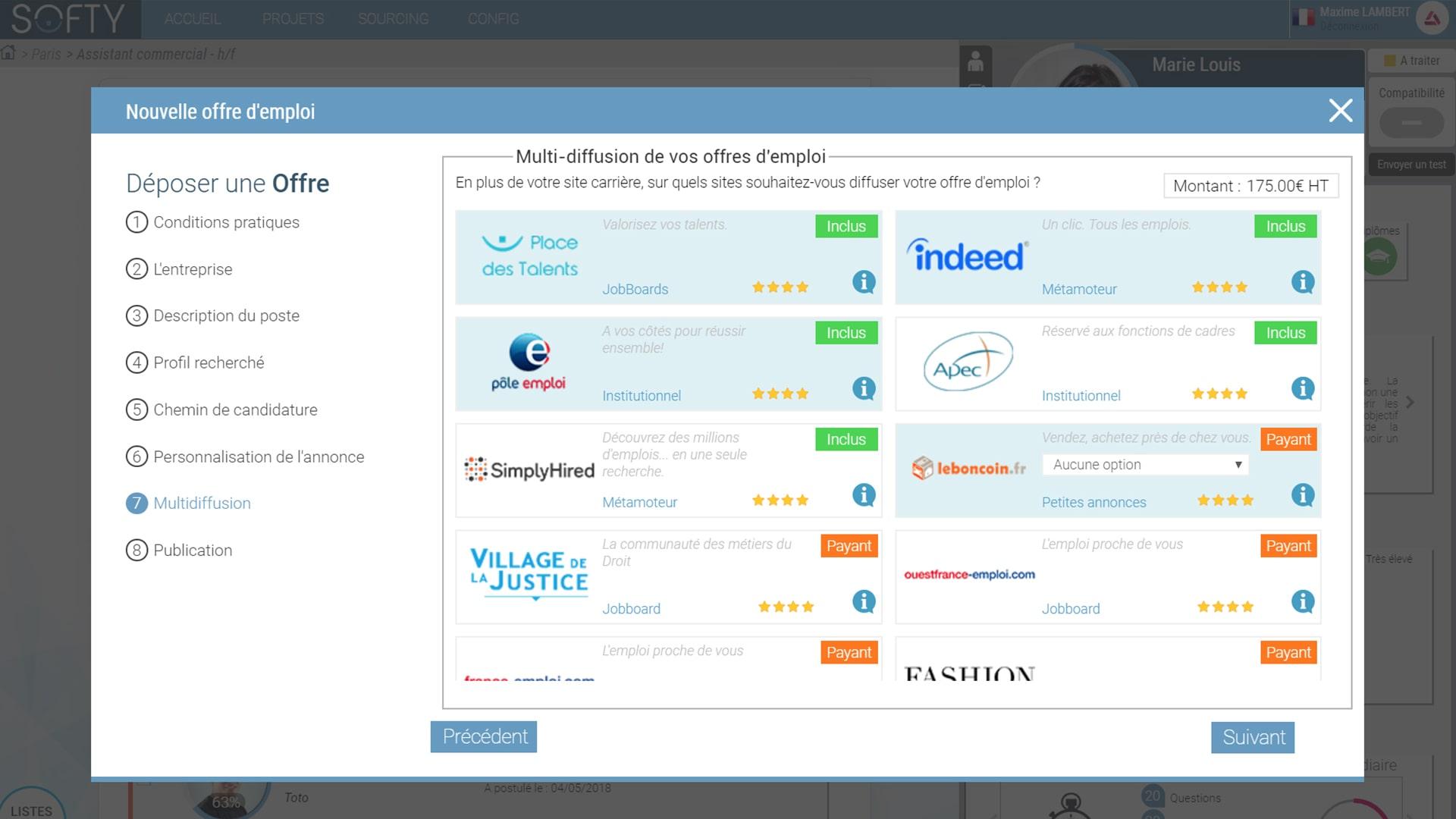1456x819 pixels.
Task: Open Village de la Justice info
Action: click(x=864, y=601)
